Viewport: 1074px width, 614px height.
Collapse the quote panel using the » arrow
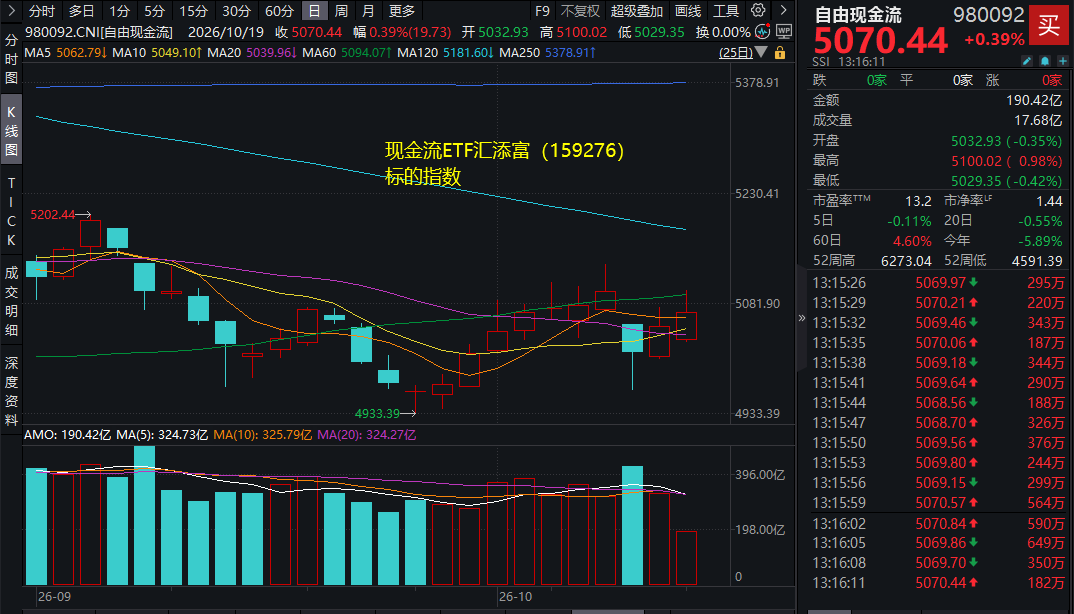(x=801, y=317)
